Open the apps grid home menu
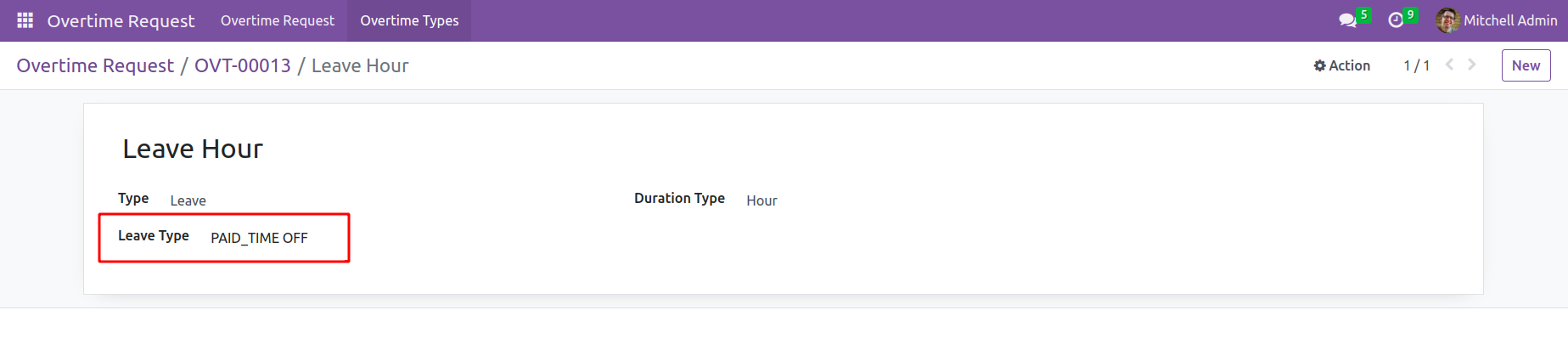This screenshot has width=1568, height=361. coord(25,20)
